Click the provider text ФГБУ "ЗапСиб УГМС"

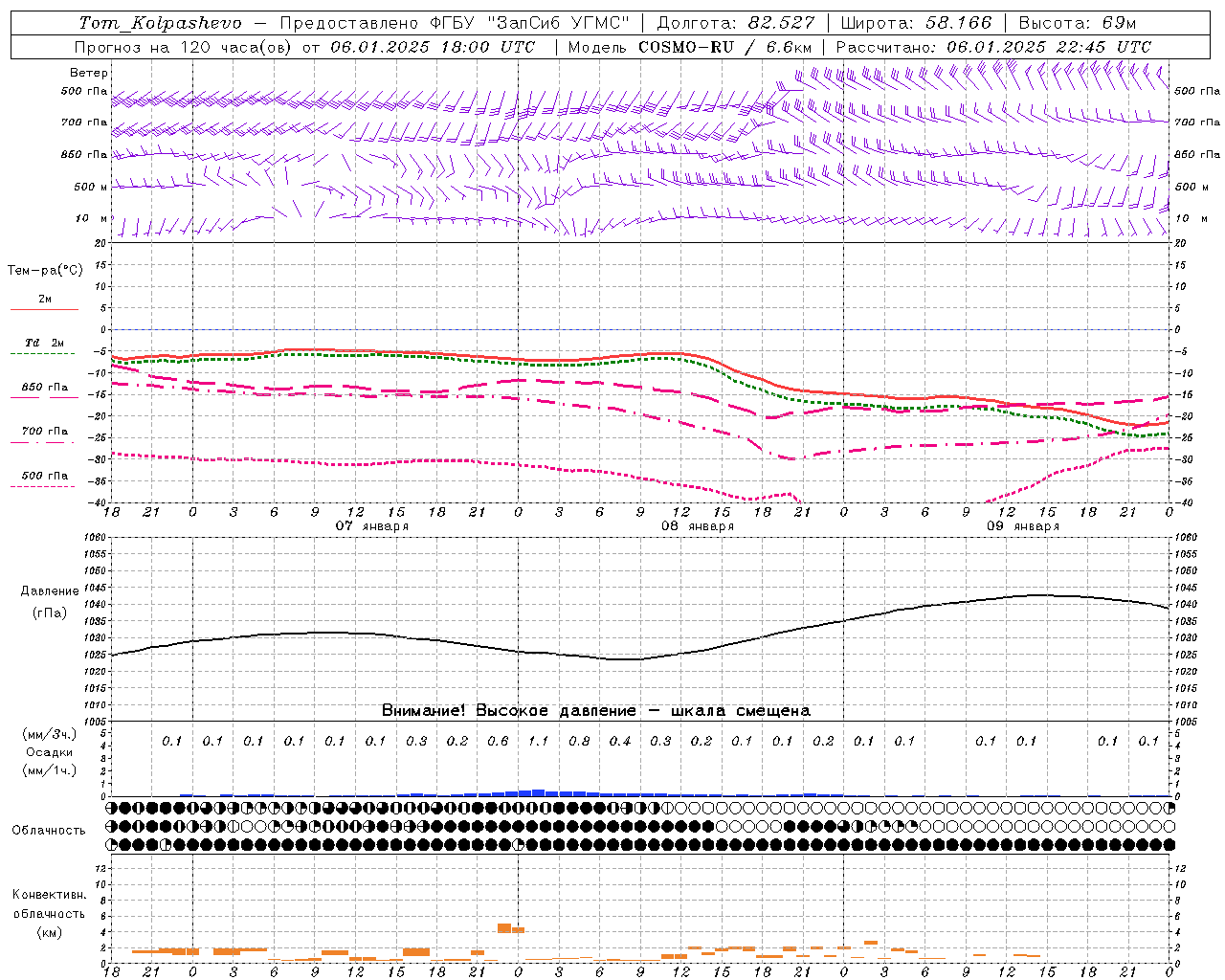coord(531,23)
